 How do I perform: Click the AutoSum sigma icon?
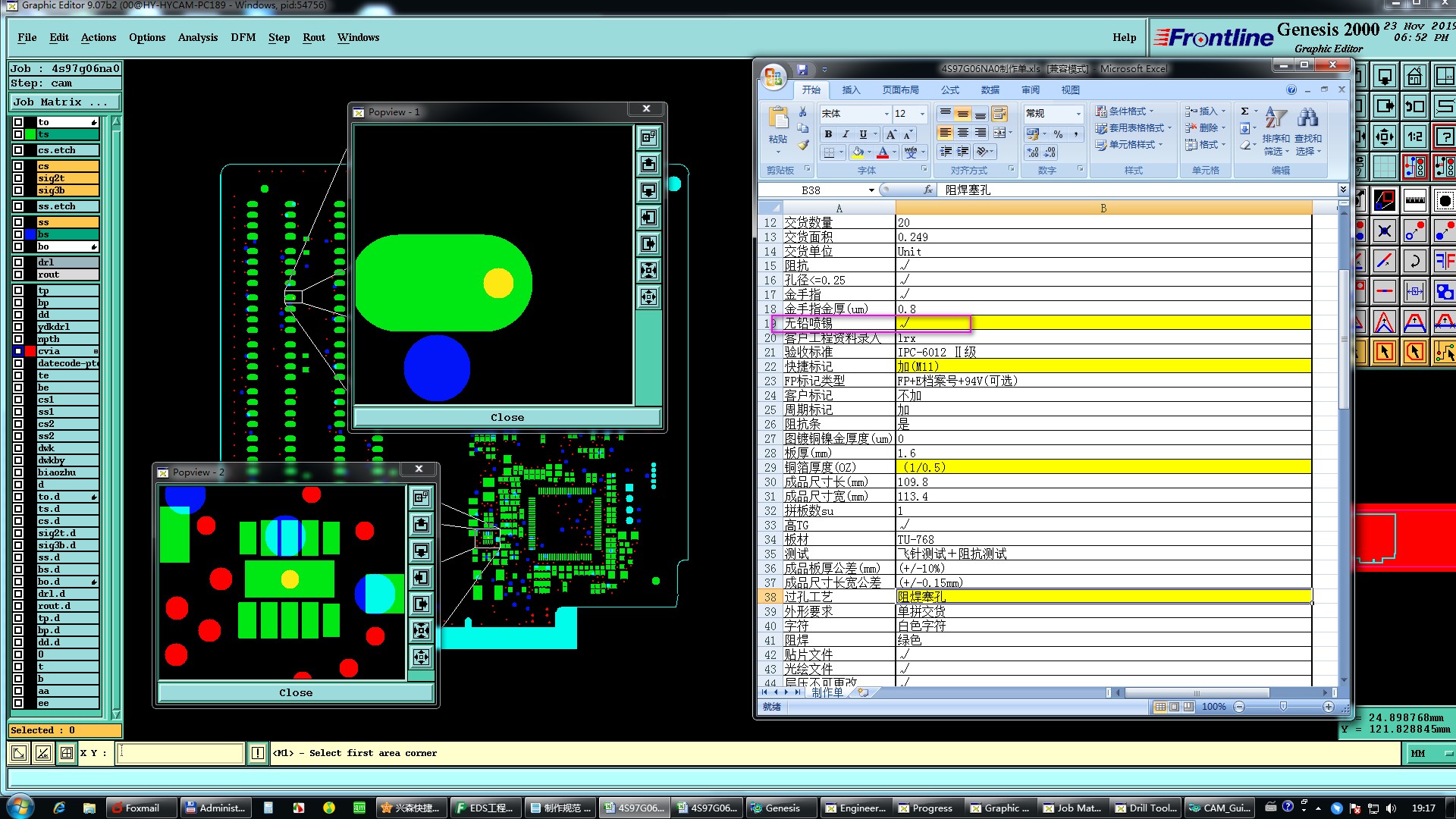(x=1244, y=111)
